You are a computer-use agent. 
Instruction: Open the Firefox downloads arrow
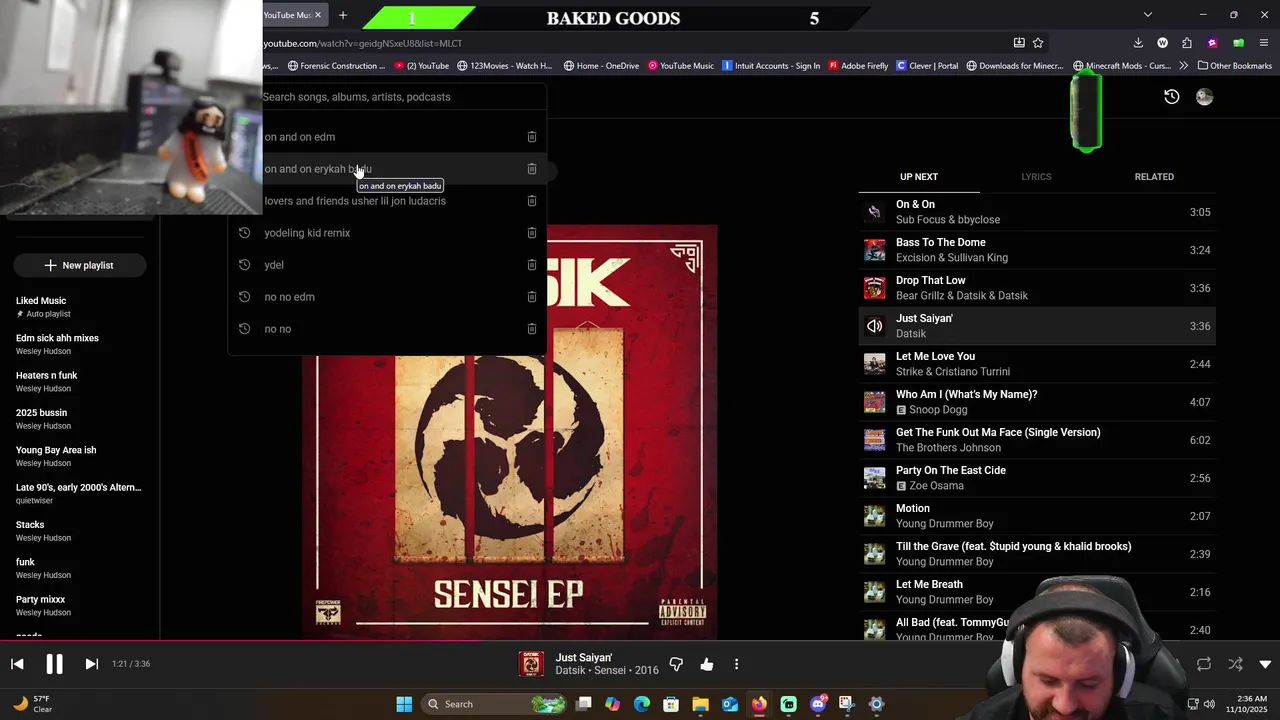point(1138,43)
